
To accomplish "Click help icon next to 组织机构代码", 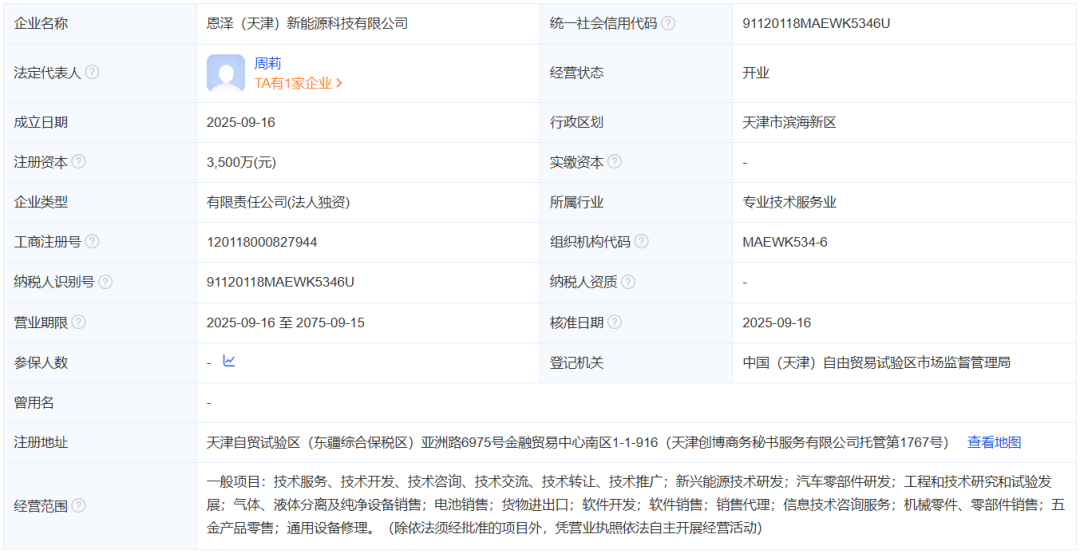I will coord(641,242).
